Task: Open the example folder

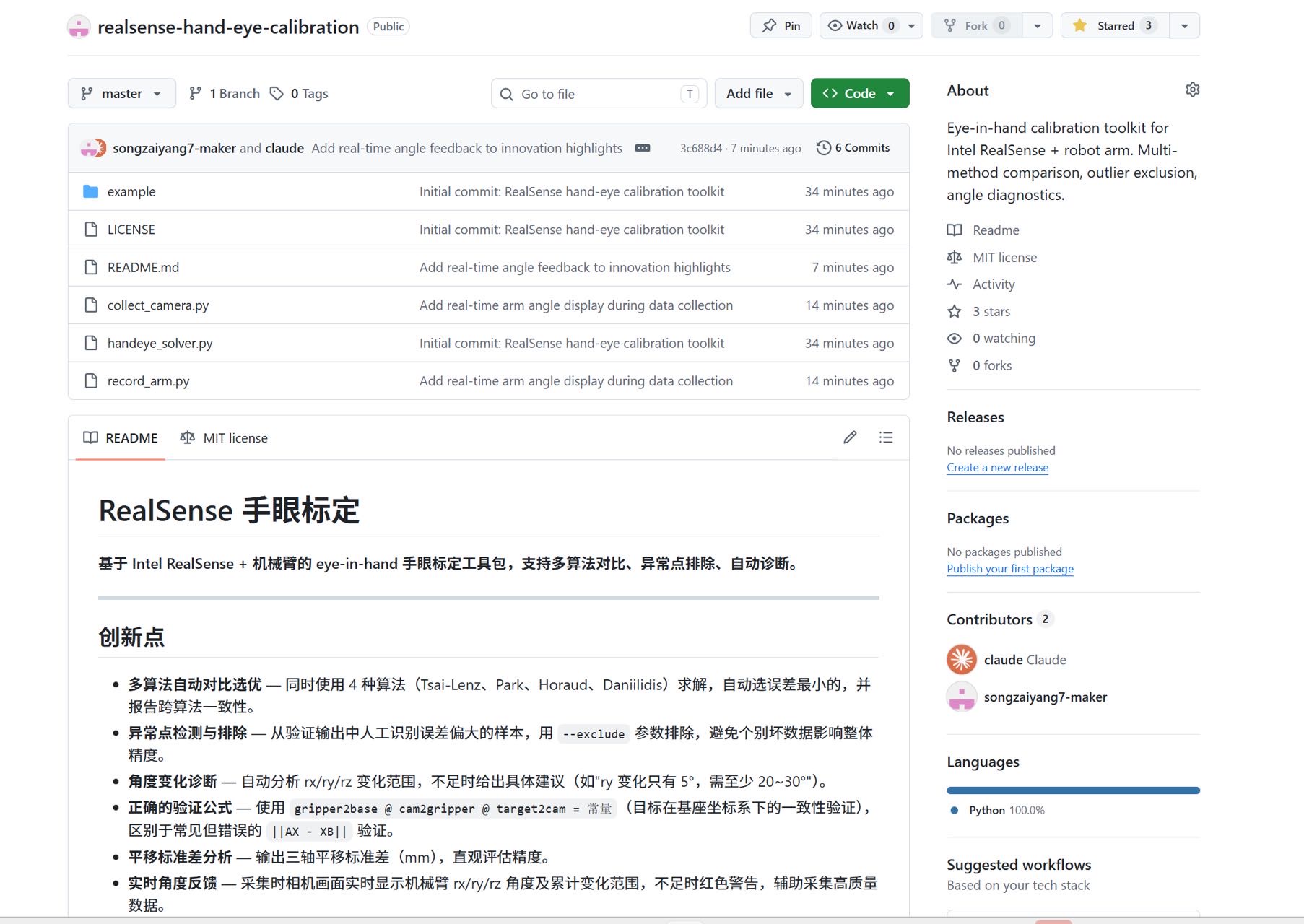Action: [131, 191]
